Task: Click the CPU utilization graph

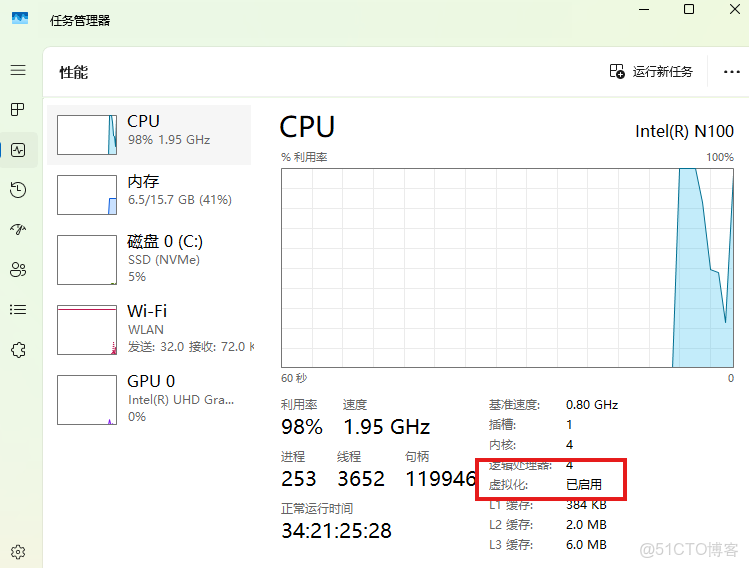Action: [x=507, y=268]
